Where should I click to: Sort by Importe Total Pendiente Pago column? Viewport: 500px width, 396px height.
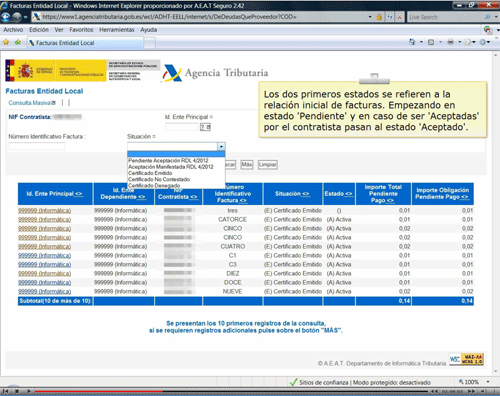(x=390, y=200)
